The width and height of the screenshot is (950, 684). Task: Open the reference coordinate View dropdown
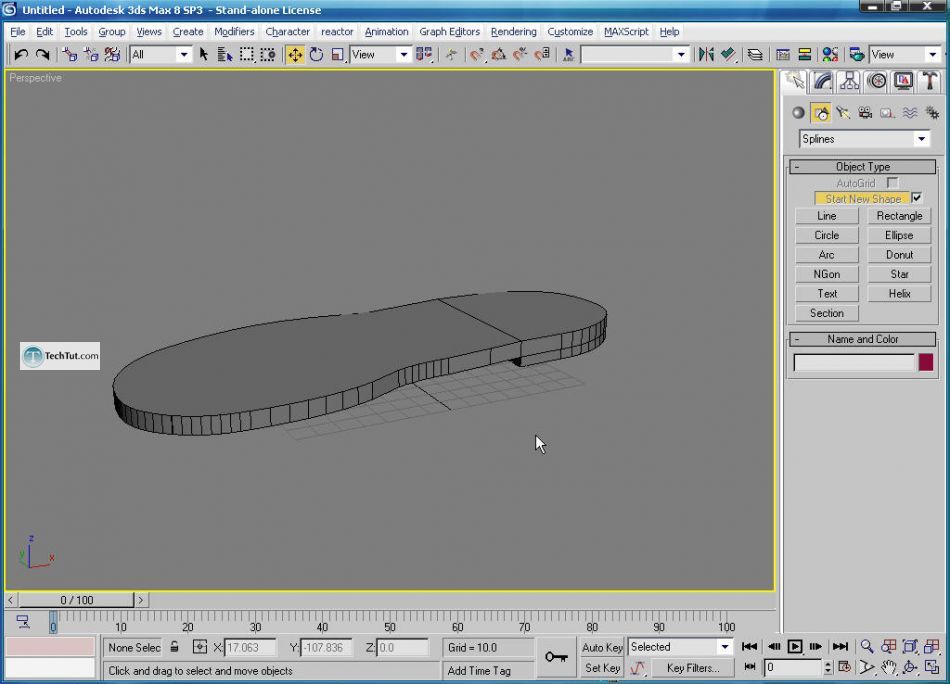pos(380,55)
